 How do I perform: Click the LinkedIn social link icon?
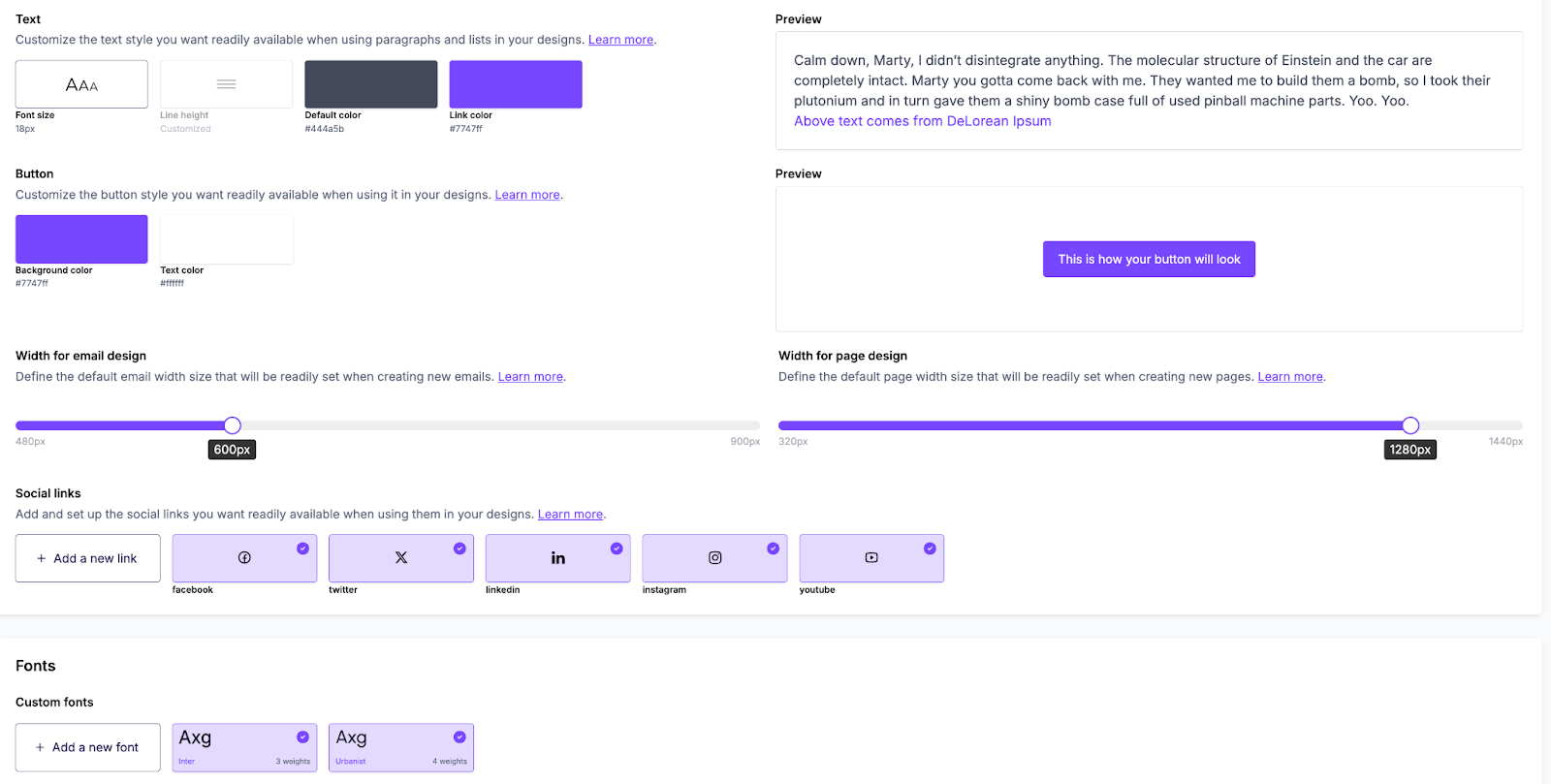[x=558, y=558]
